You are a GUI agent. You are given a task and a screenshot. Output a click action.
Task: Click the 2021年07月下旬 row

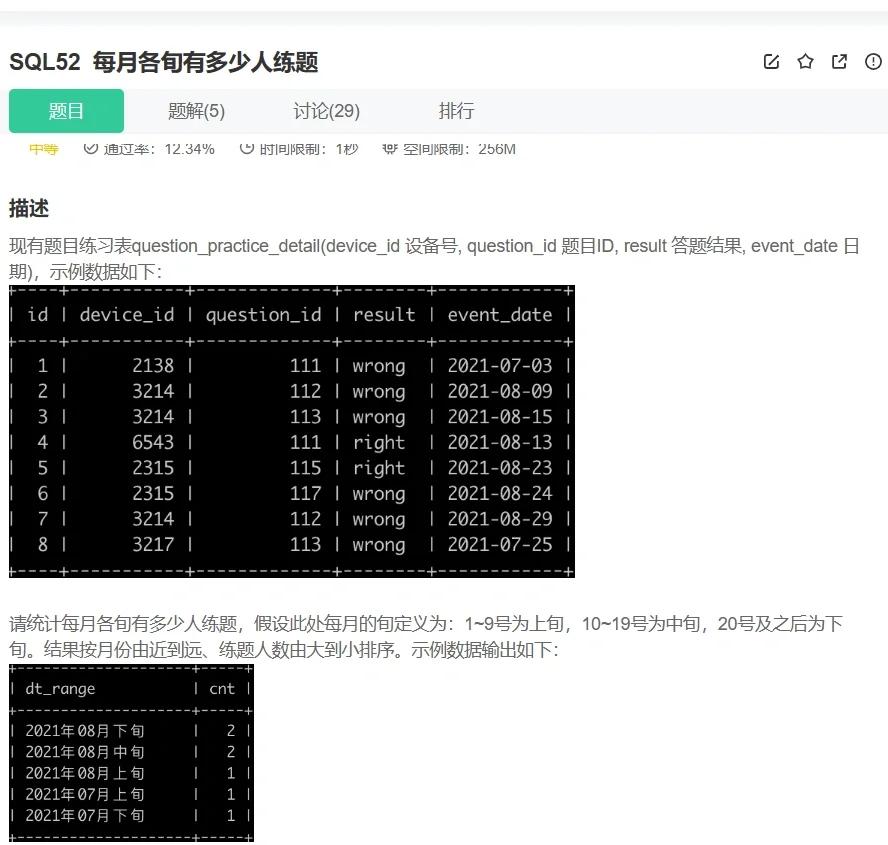(x=131, y=816)
